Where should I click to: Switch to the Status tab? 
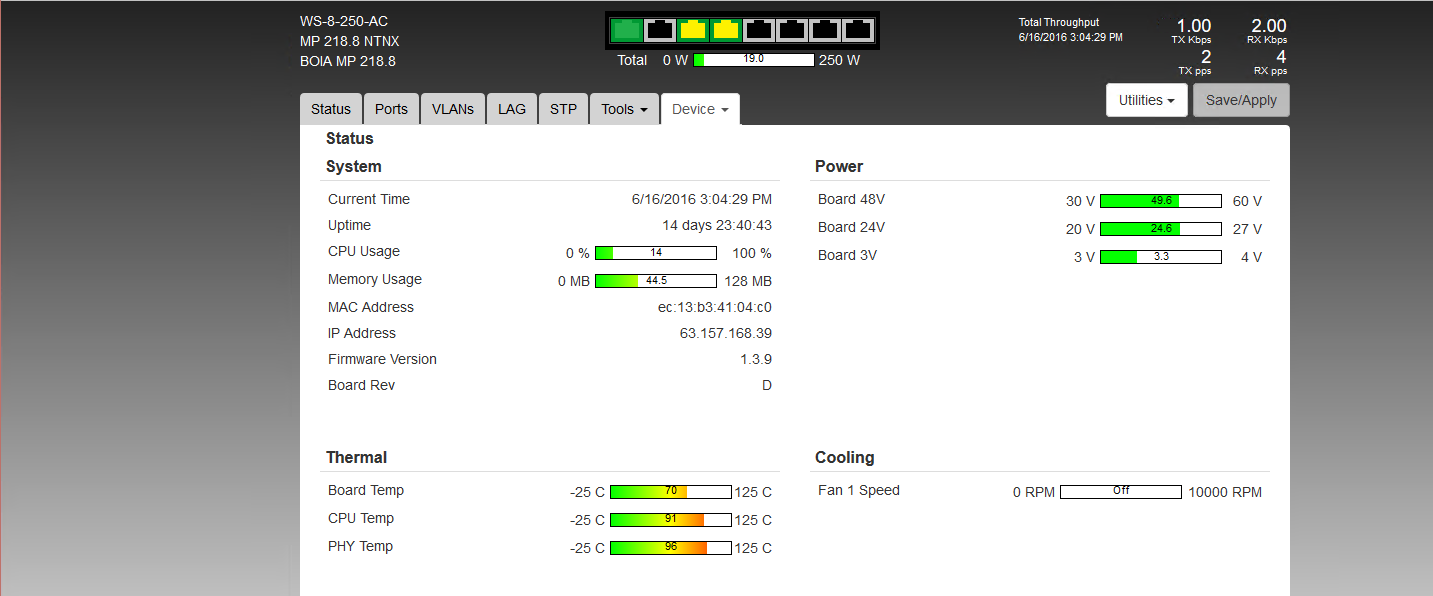331,109
